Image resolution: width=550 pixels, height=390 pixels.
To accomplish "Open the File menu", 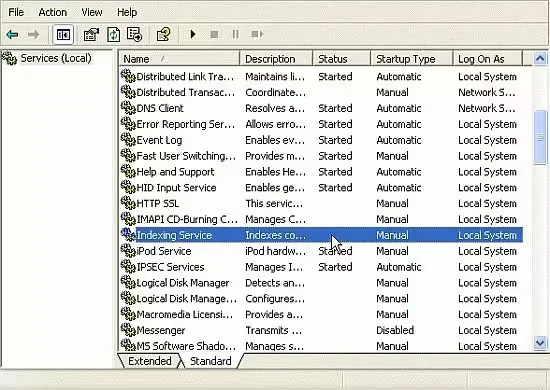I will [x=16, y=12].
